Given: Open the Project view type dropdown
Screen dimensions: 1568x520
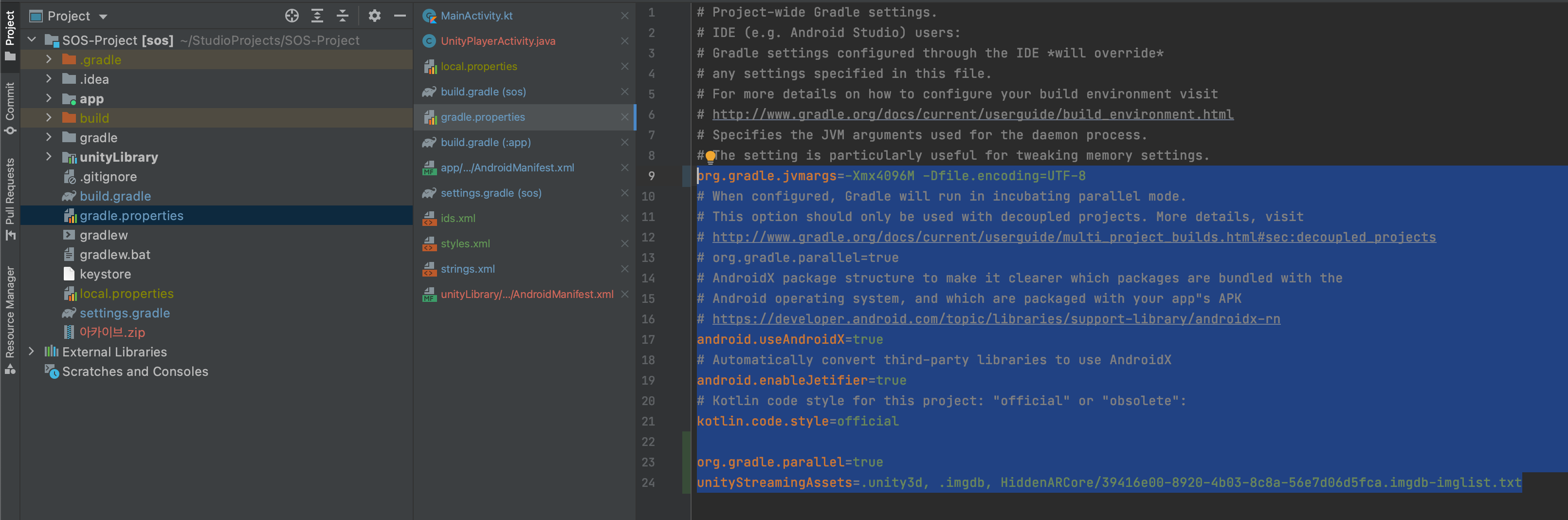Looking at the screenshot, I should 103,17.
